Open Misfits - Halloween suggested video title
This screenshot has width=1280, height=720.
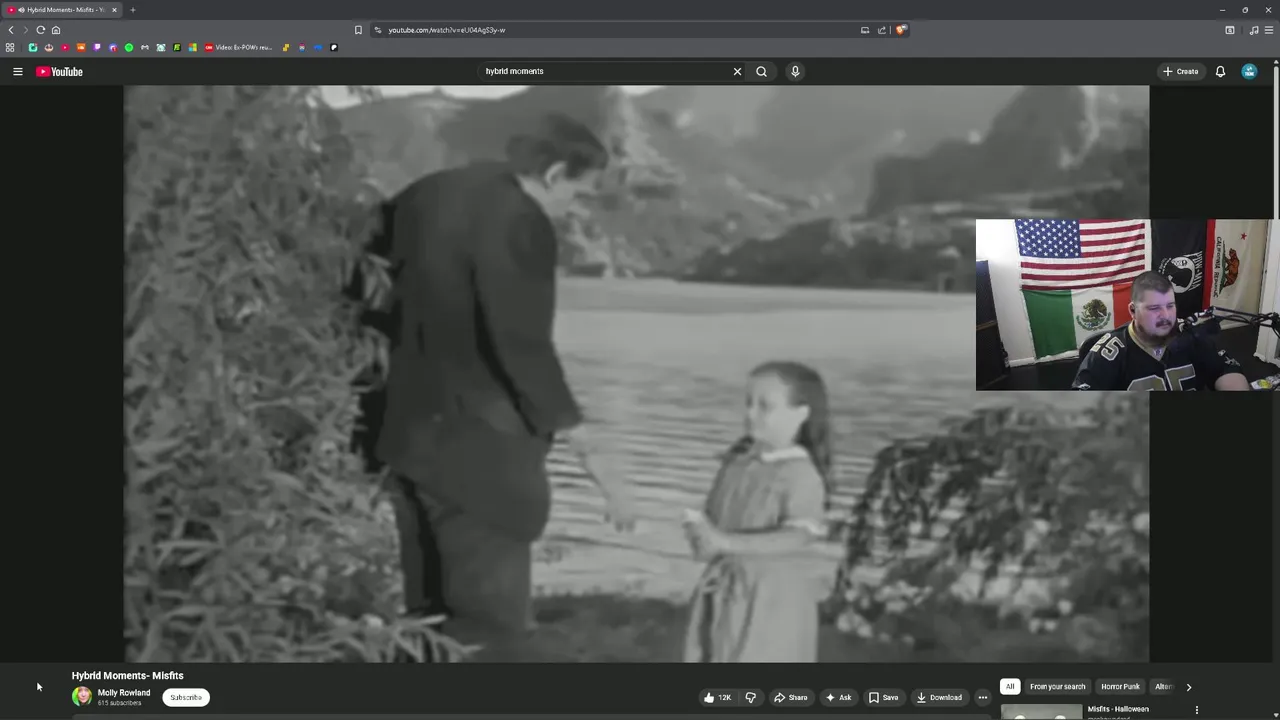click(x=1118, y=709)
